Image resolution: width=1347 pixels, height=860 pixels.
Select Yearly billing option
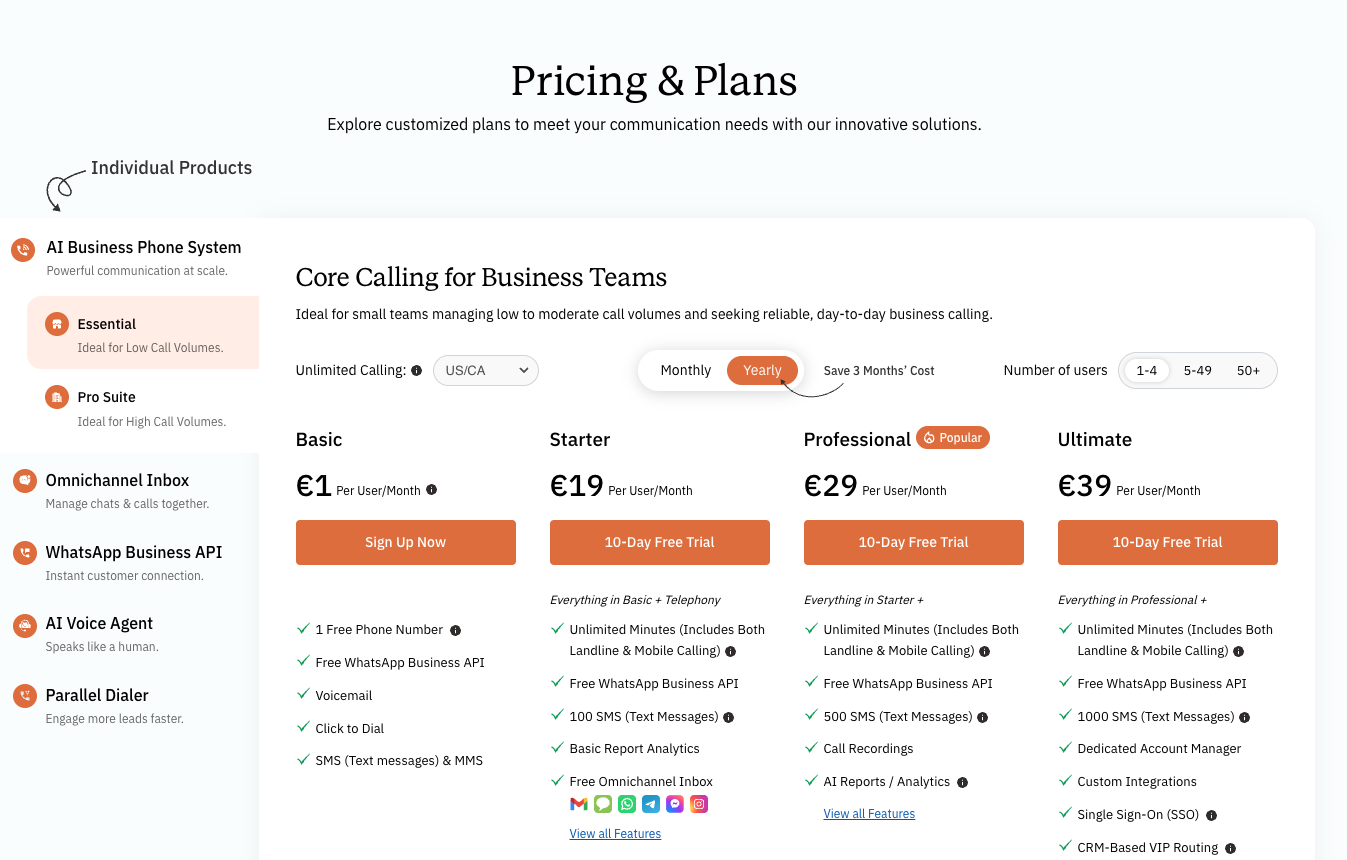tap(762, 371)
